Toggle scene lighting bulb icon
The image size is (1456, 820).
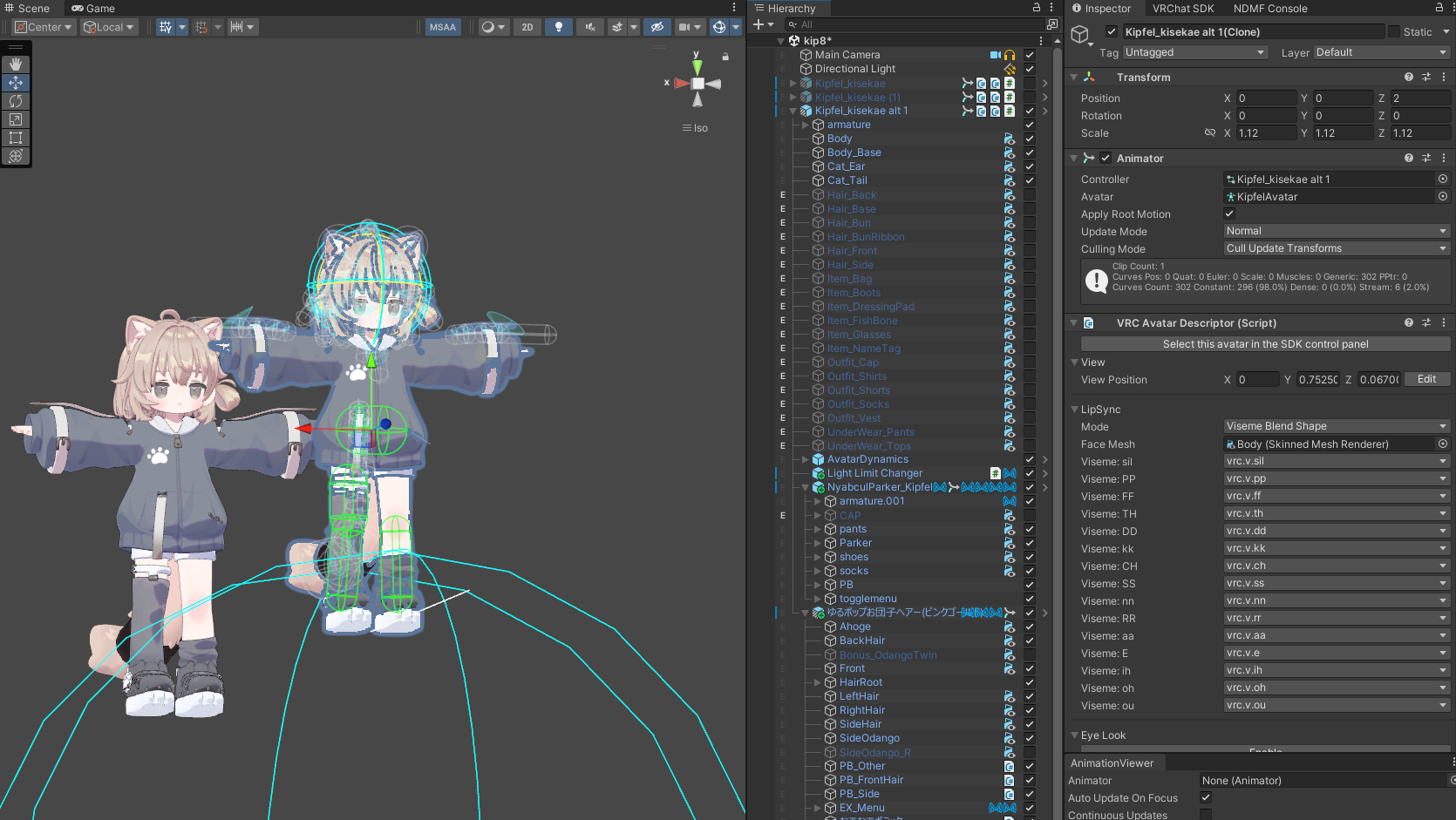[559, 27]
